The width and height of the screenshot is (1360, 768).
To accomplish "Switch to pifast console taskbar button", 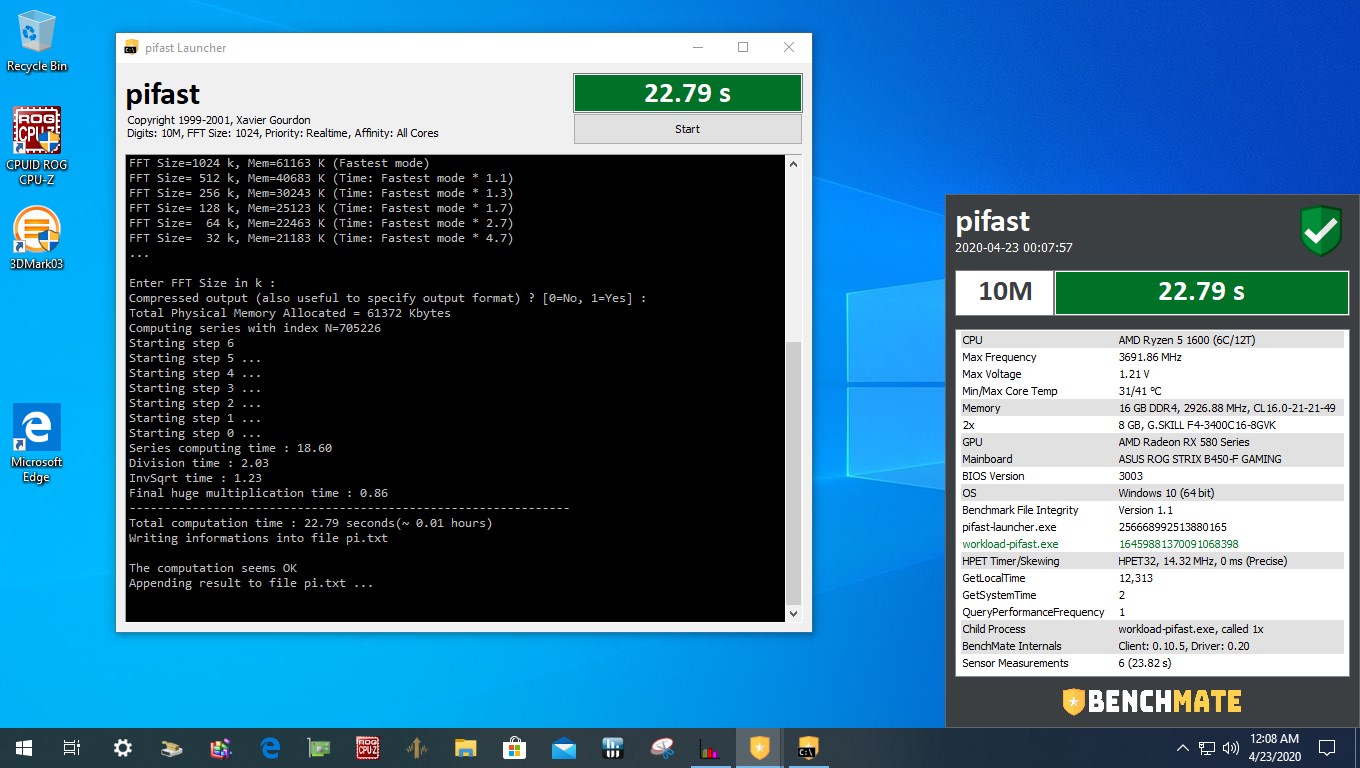I will 808,747.
